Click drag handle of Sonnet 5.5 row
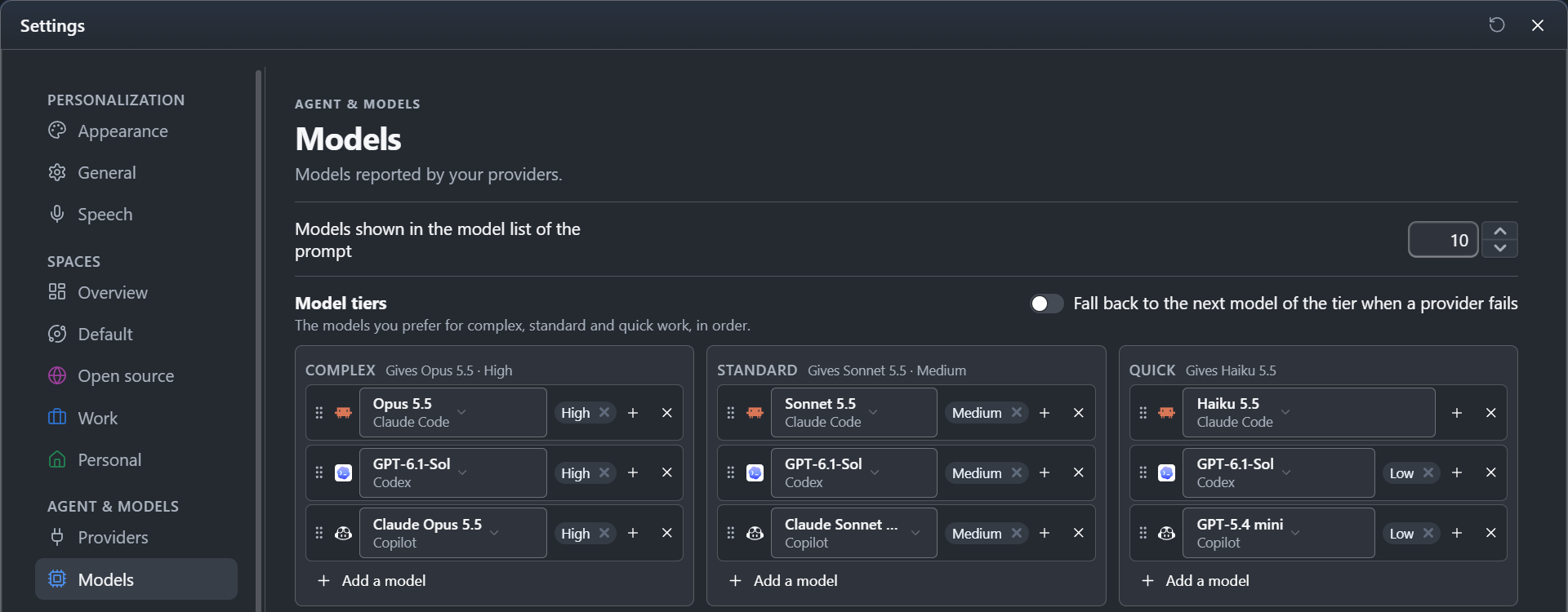 click(x=731, y=413)
